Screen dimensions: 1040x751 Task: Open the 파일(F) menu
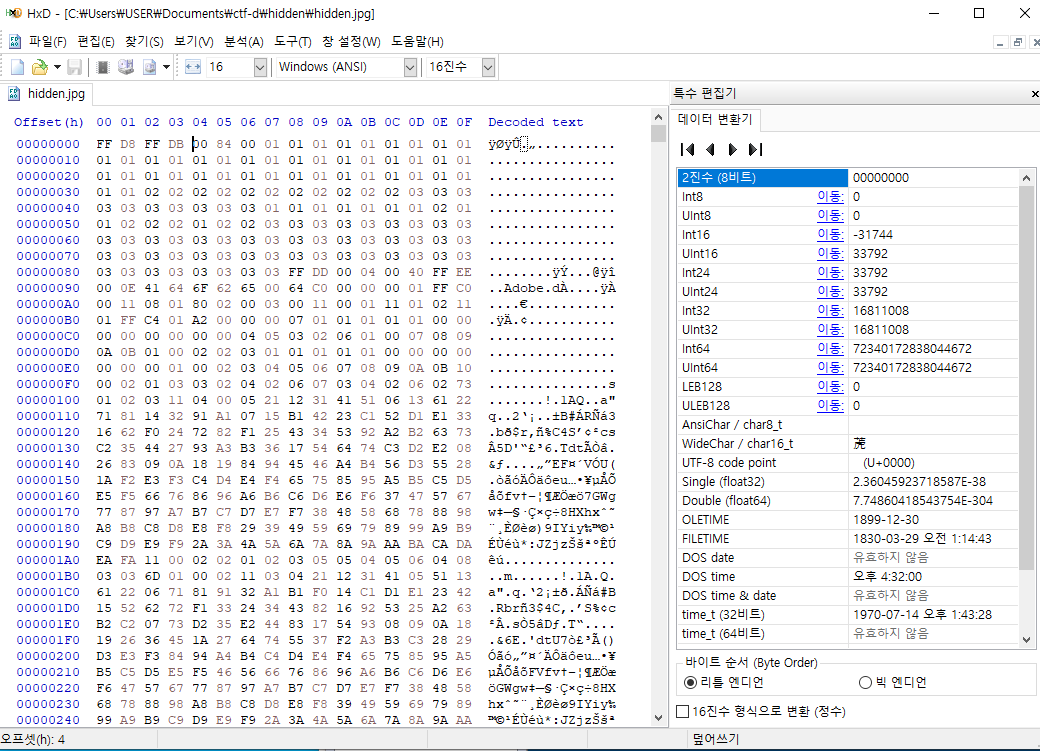click(x=48, y=42)
